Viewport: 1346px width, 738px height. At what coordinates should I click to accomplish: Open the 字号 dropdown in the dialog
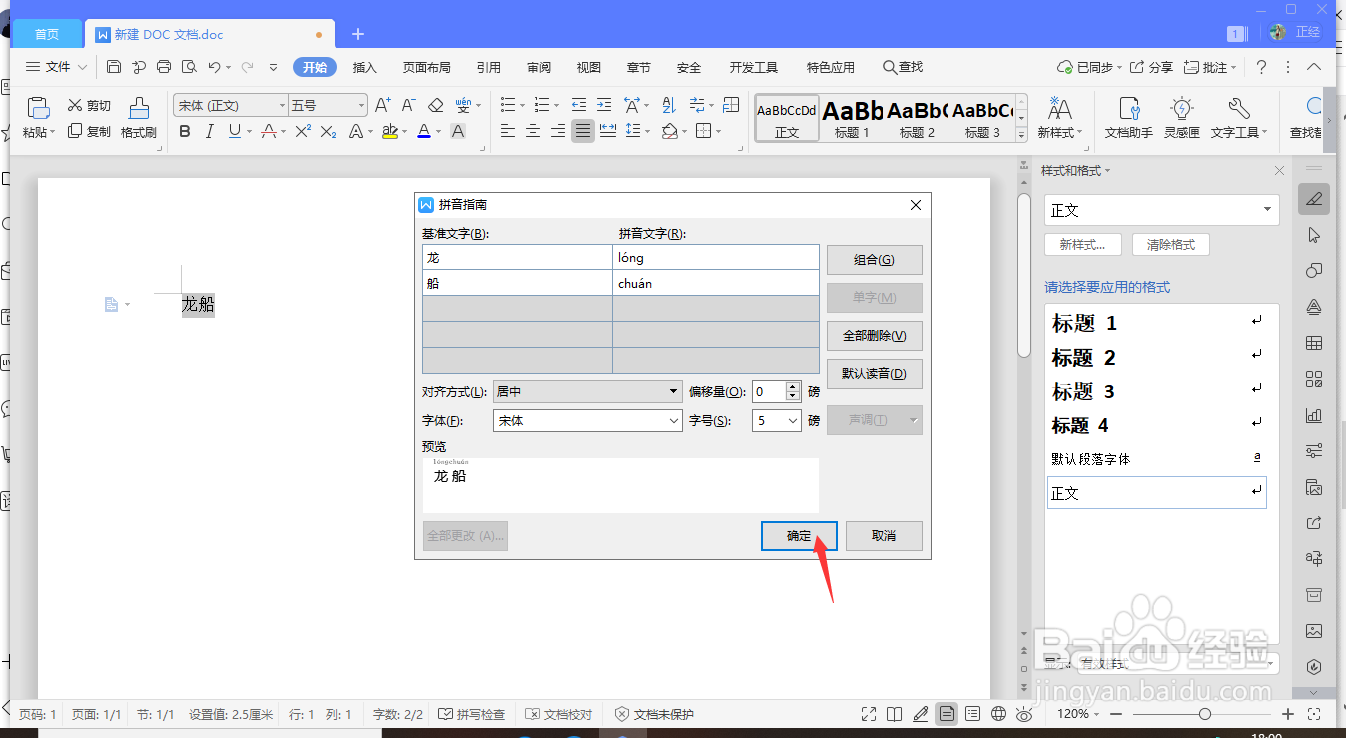(776, 420)
